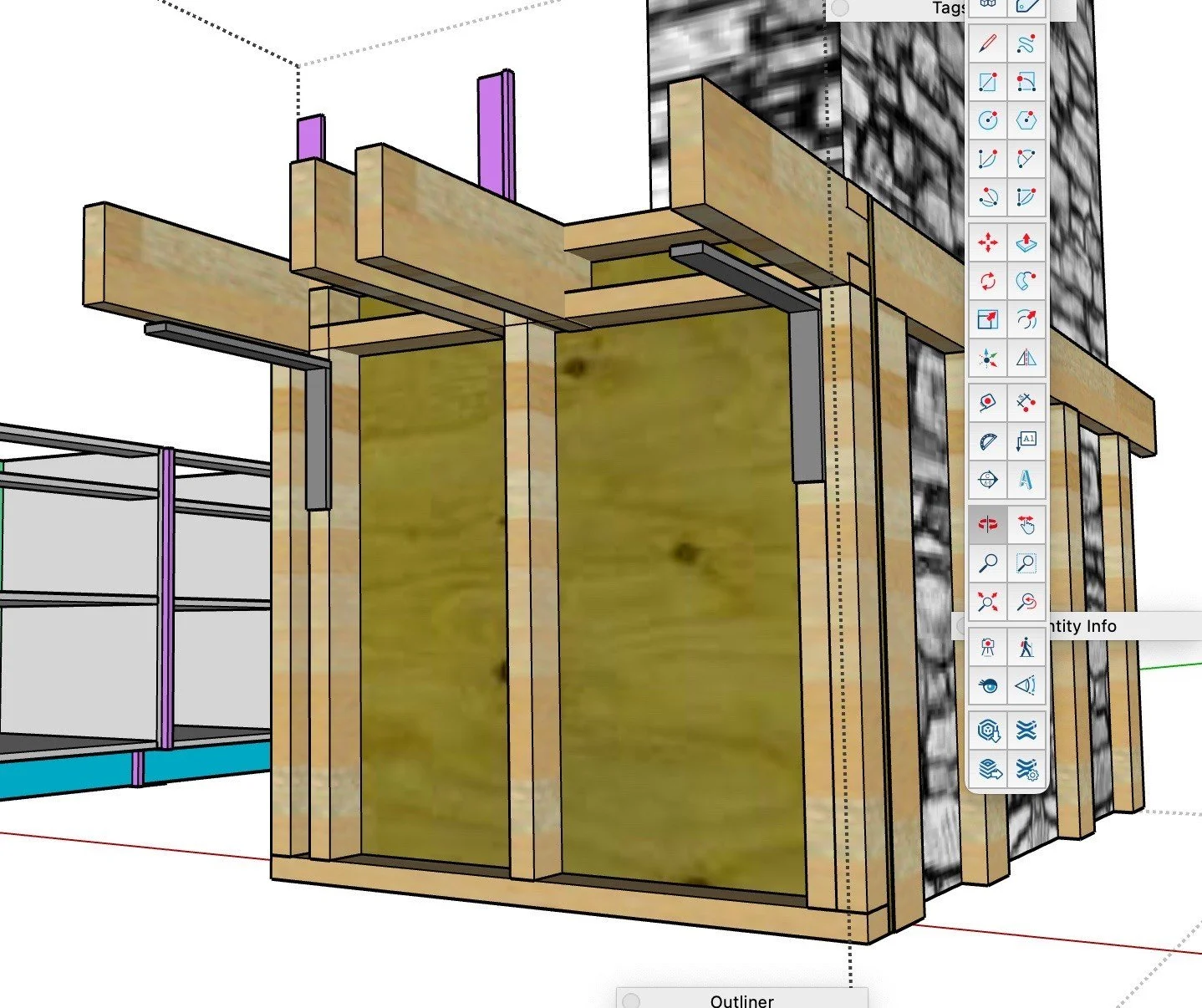Open Extension Warehouse
Image resolution: width=1202 pixels, height=1008 pixels.
tap(1026, 731)
